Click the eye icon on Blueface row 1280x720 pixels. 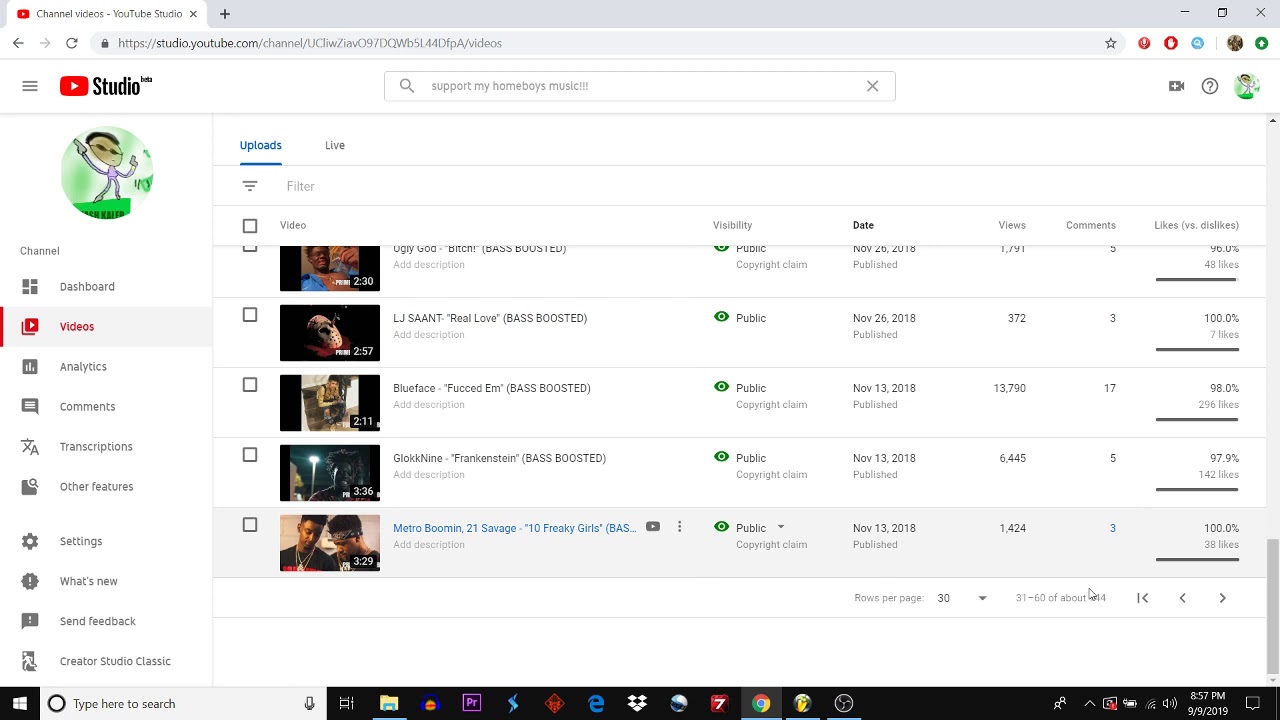pyautogui.click(x=721, y=387)
